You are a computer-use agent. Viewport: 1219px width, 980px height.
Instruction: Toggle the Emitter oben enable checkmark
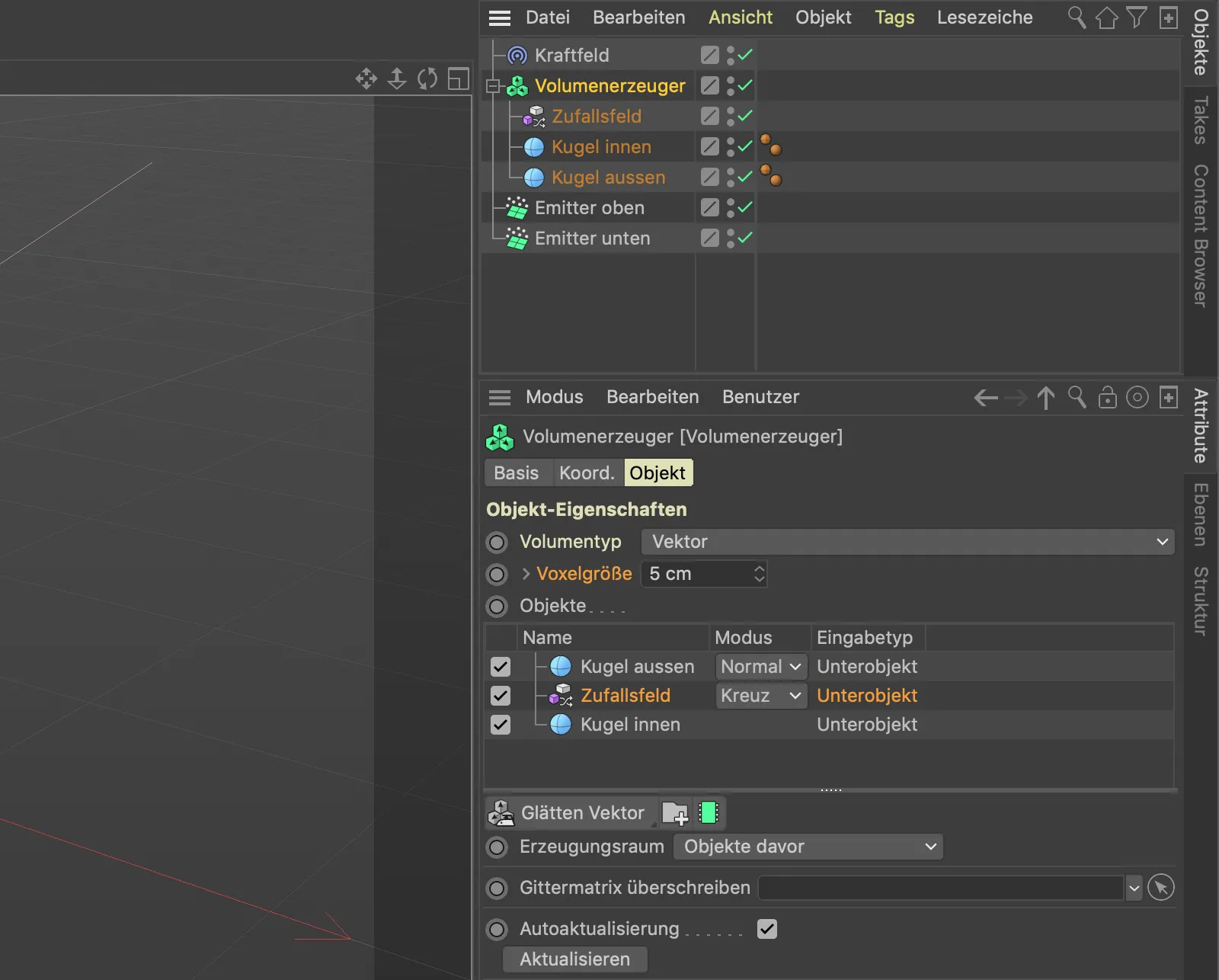click(x=746, y=207)
